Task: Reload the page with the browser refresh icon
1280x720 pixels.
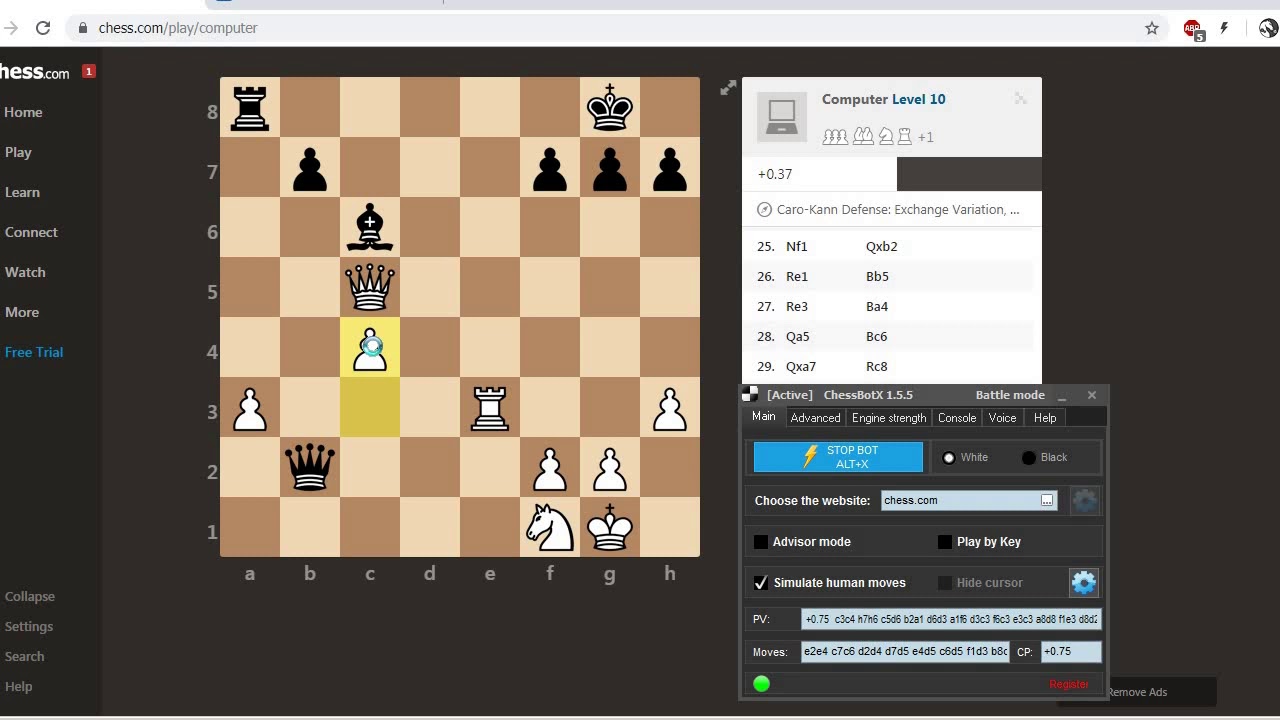Action: pos(43,28)
